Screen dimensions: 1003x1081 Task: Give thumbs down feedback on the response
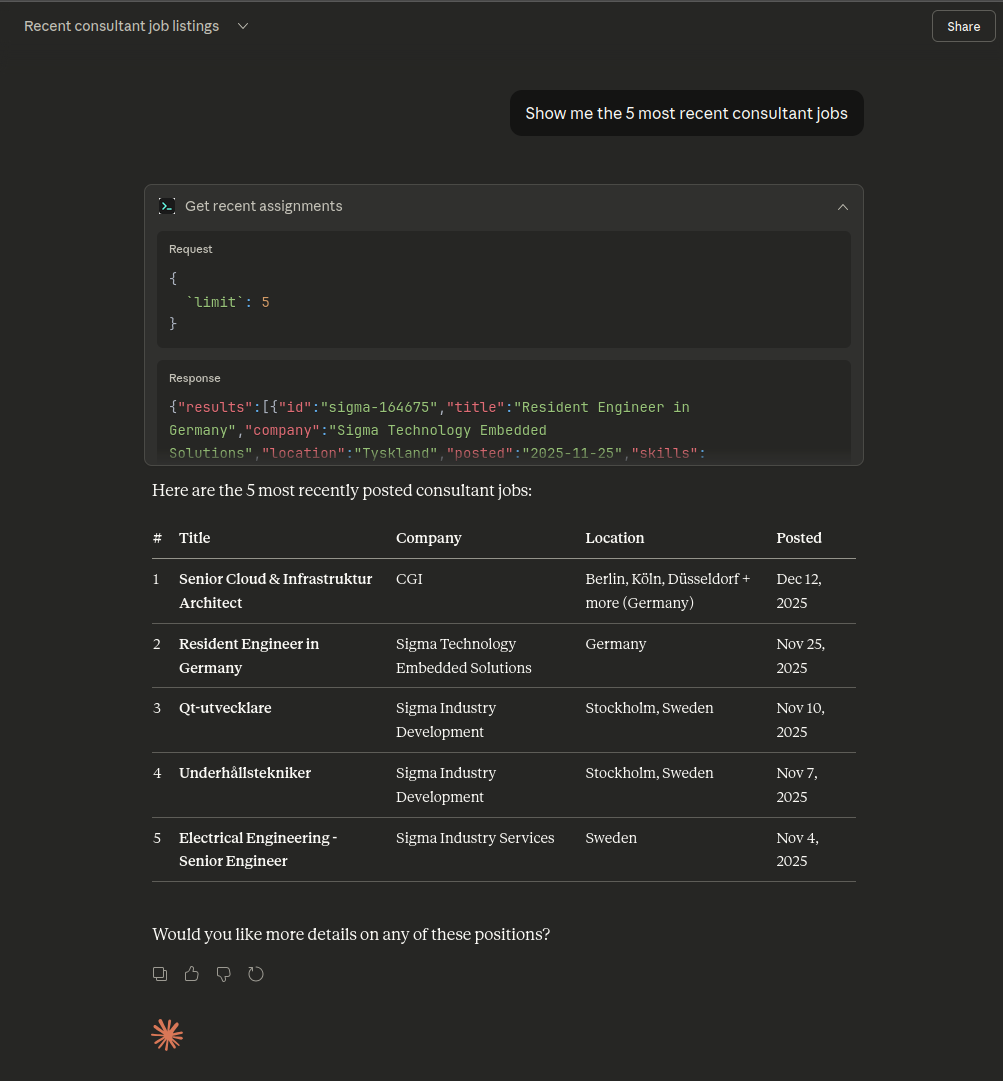tap(224, 973)
